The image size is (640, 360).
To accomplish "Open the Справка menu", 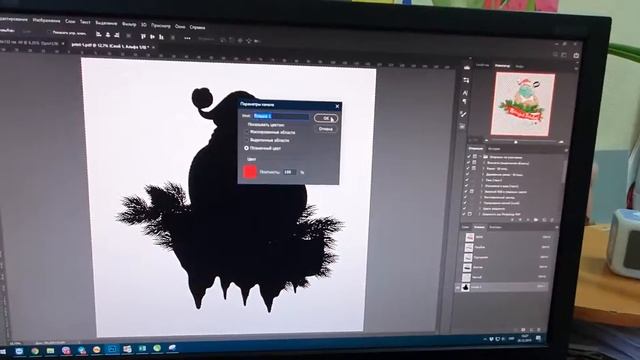I will [x=197, y=27].
